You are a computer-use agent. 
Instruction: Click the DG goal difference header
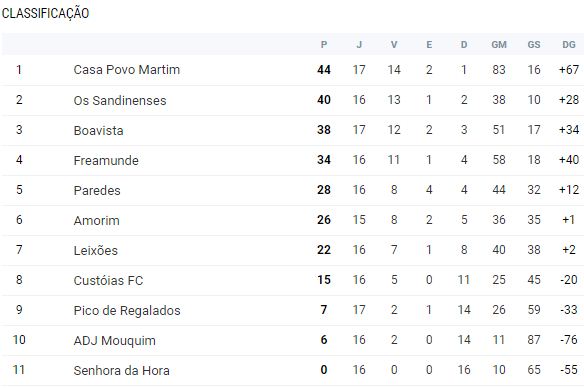[569, 45]
